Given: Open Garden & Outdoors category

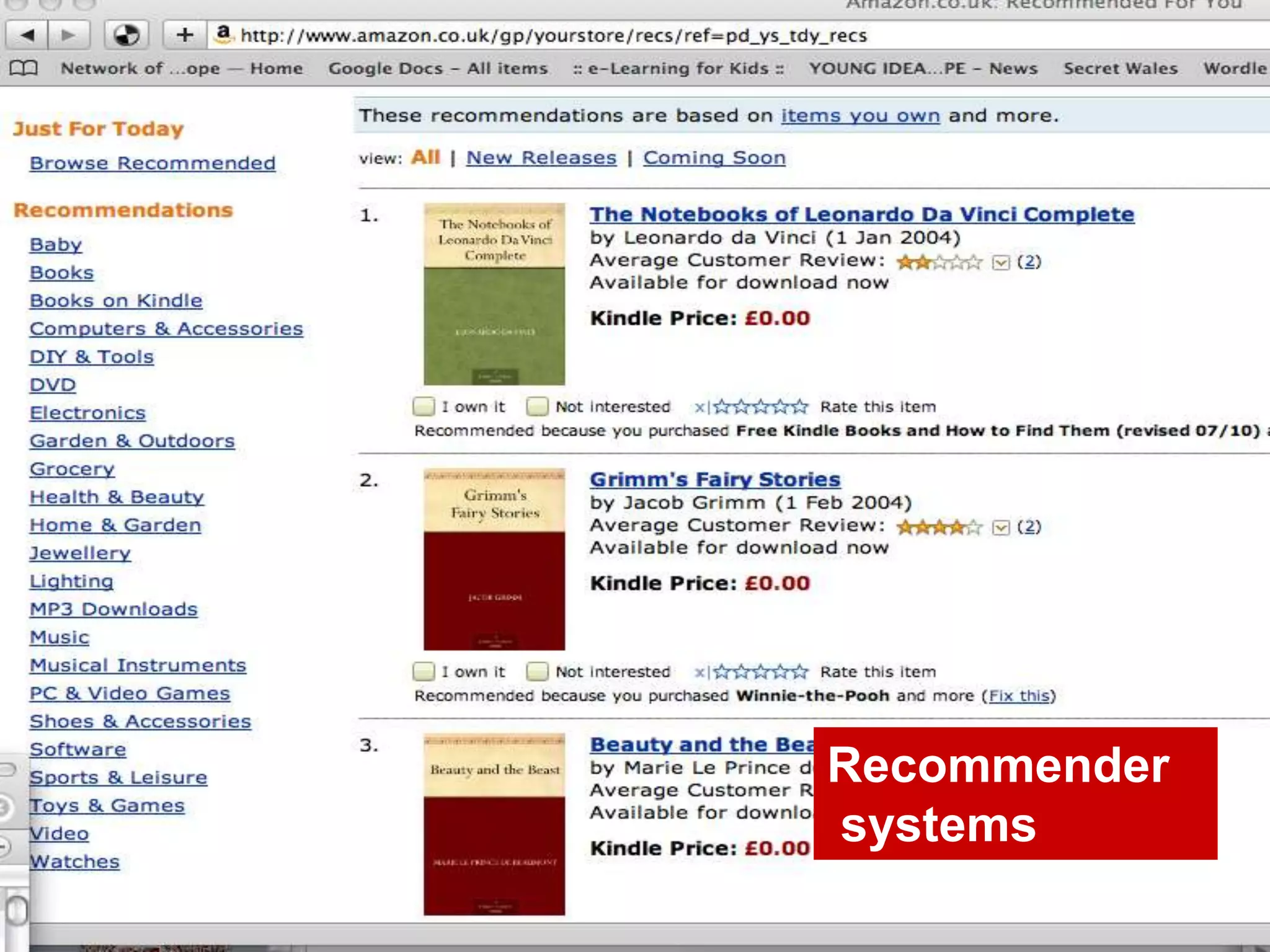Looking at the screenshot, I should coord(132,441).
